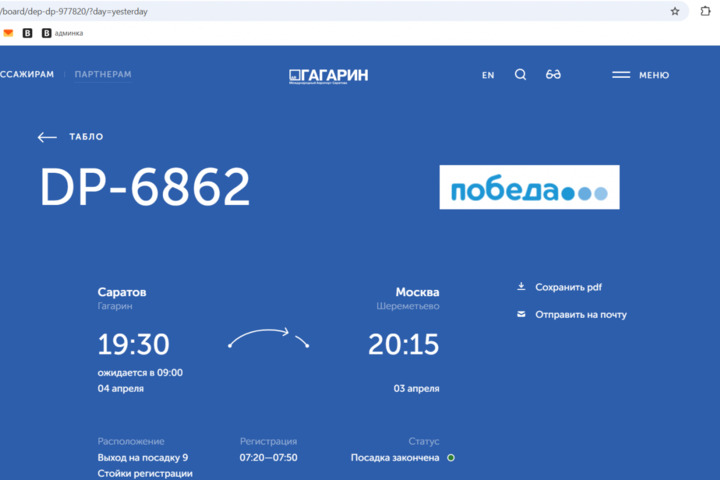Open the browser extensions puzzle icon
This screenshot has height=480, width=720.
pyautogui.click(x=704, y=11)
